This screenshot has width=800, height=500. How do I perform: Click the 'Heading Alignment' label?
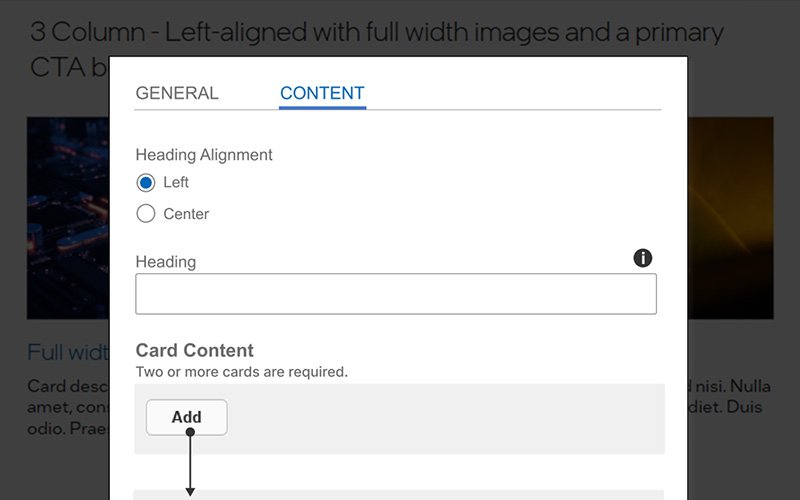coord(204,155)
